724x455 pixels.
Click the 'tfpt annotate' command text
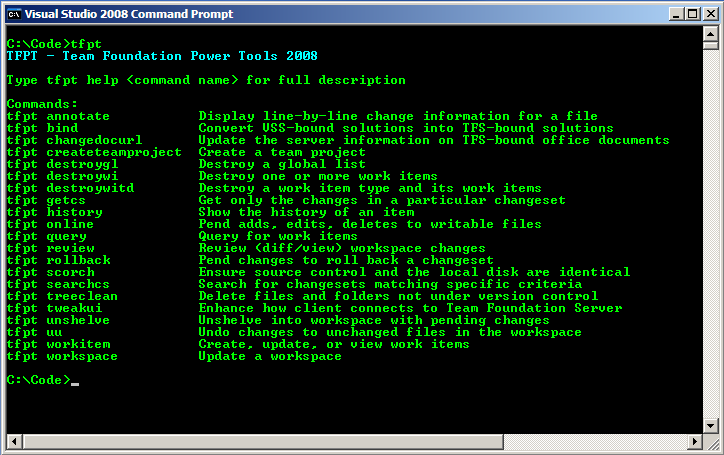[x=58, y=116]
